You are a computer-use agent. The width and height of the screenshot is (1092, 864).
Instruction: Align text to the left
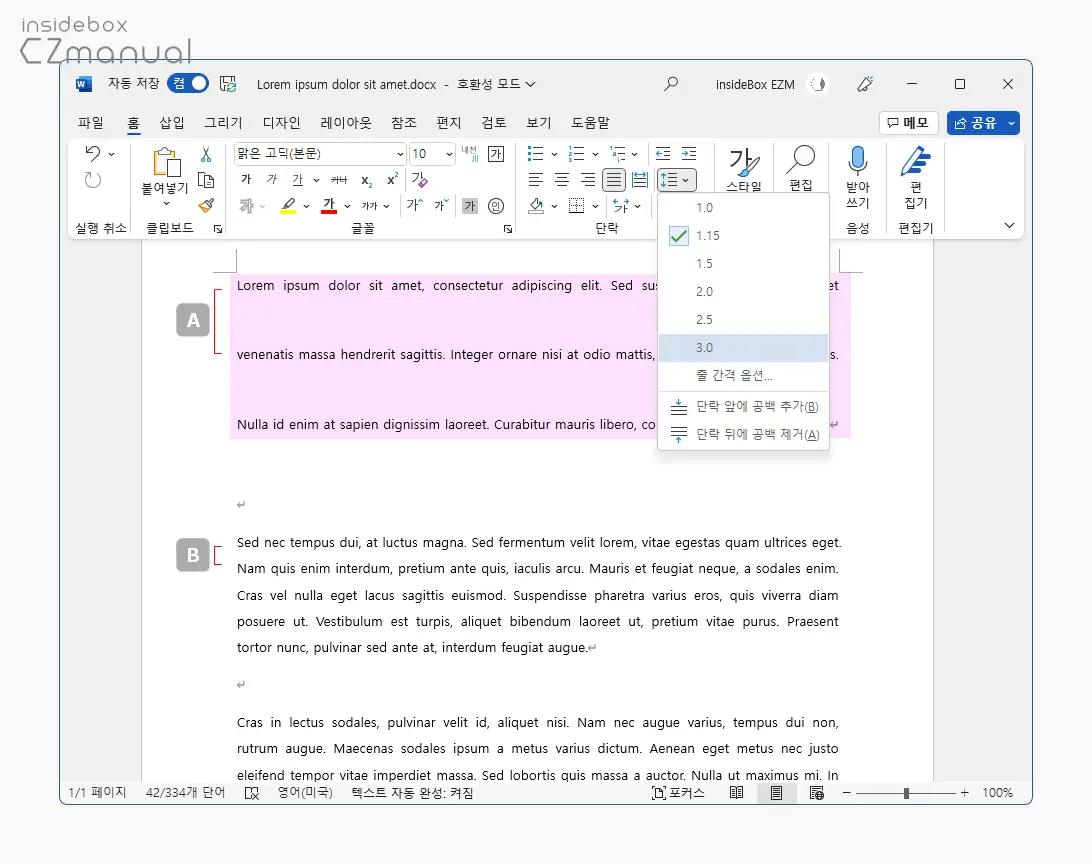click(x=536, y=180)
